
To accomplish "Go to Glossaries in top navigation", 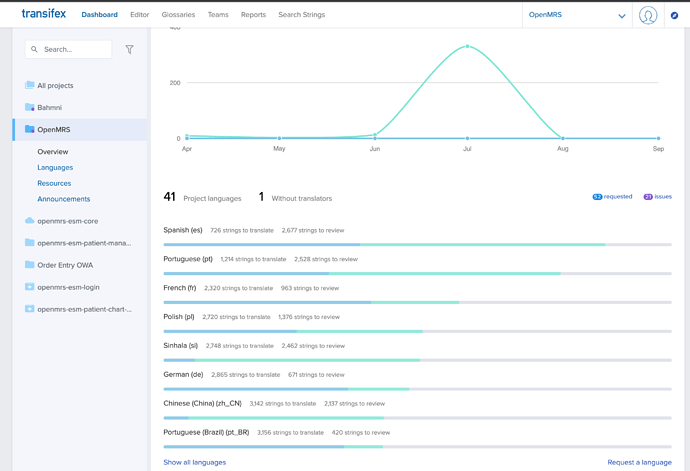I will pos(178,15).
